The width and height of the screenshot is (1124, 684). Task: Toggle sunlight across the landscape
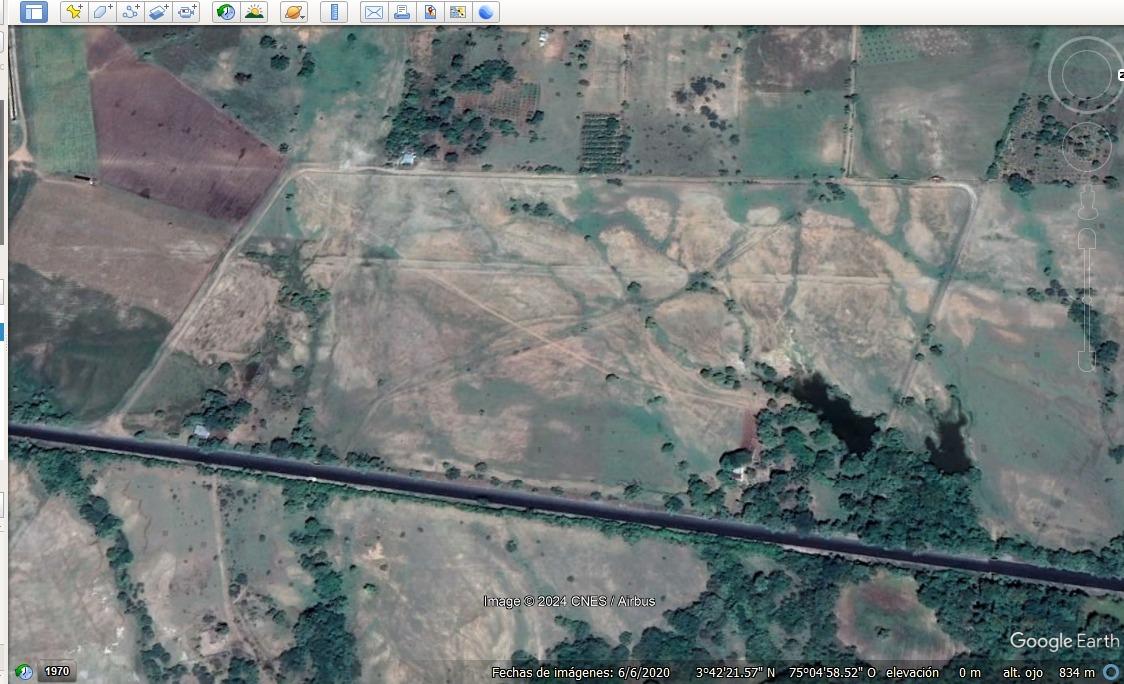(x=254, y=12)
